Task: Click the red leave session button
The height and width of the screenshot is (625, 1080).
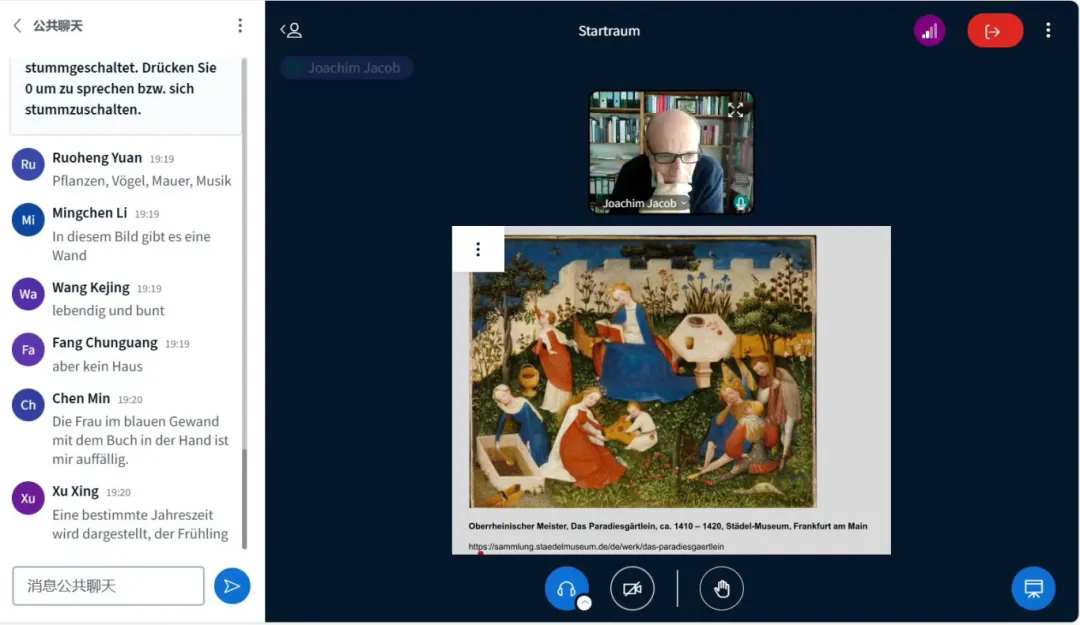Action: click(x=994, y=31)
